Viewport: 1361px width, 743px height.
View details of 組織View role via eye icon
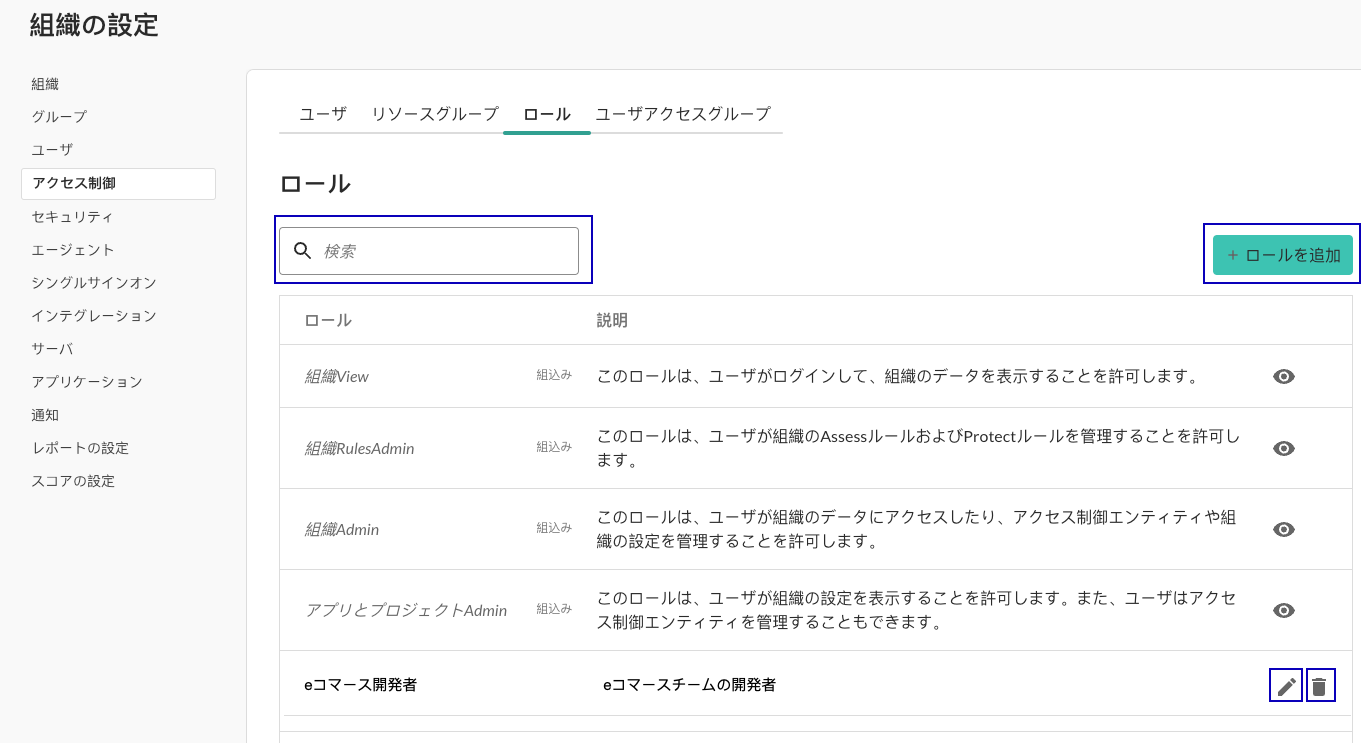click(x=1284, y=376)
